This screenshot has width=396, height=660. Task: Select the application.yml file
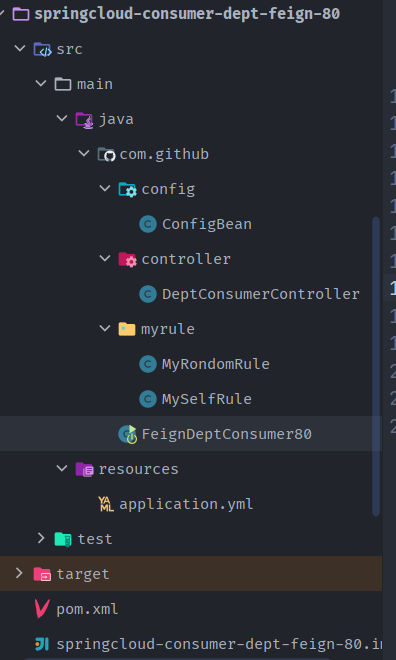[x=186, y=504]
